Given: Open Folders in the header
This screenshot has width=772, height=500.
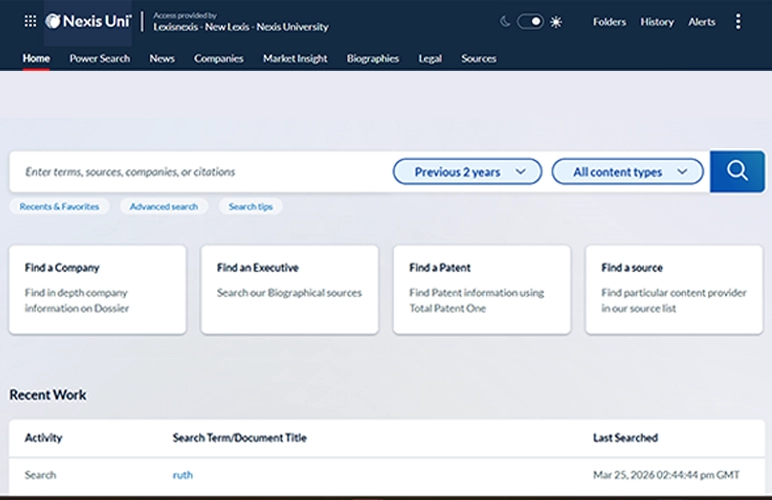Looking at the screenshot, I should tap(609, 22).
